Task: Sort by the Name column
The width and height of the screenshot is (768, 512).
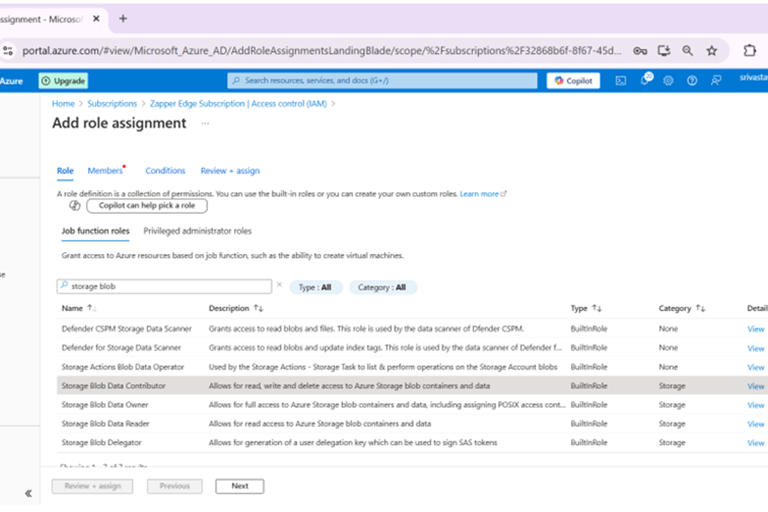Action: [78, 308]
